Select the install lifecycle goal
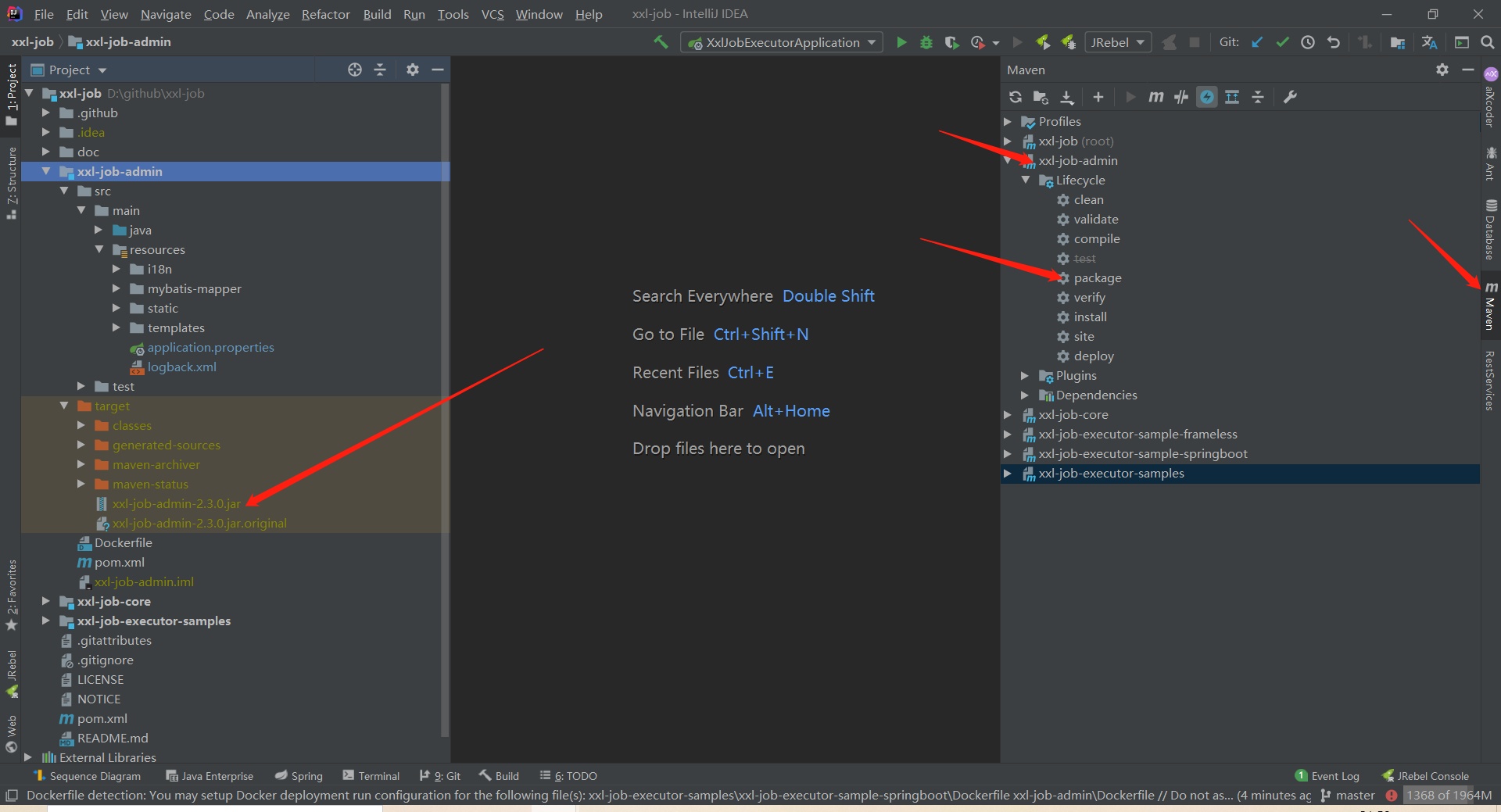The height and width of the screenshot is (812, 1501). [1090, 317]
